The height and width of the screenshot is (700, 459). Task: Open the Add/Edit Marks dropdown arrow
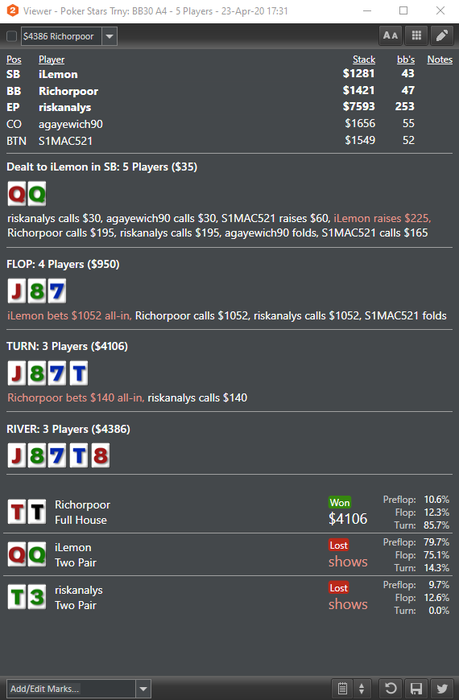tap(143, 689)
